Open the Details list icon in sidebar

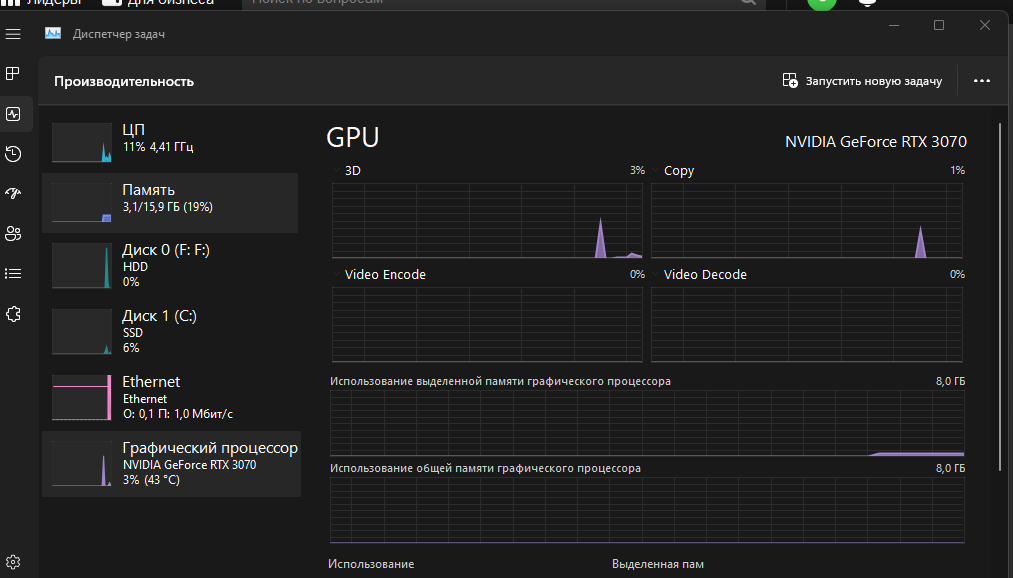point(13,274)
